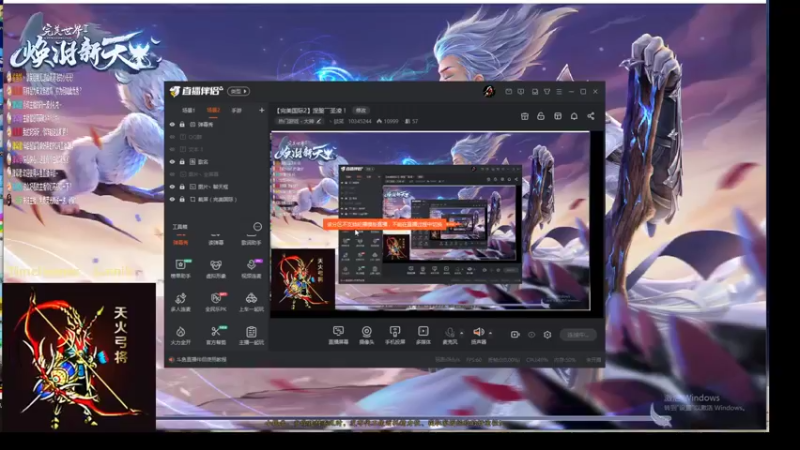The width and height of the screenshot is (800, 450).
Task: Click room number 10345244
Action: pyautogui.click(x=360, y=121)
